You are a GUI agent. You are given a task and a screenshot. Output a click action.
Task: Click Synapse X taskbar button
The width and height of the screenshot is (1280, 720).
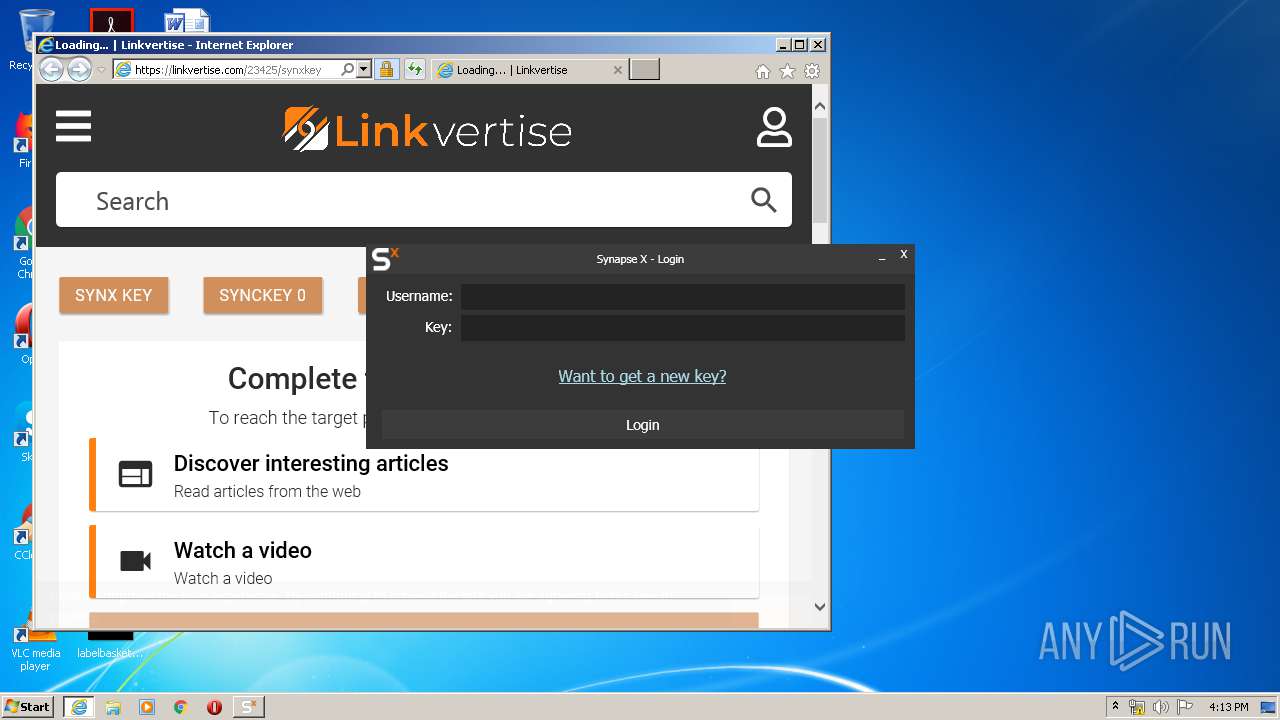point(249,707)
